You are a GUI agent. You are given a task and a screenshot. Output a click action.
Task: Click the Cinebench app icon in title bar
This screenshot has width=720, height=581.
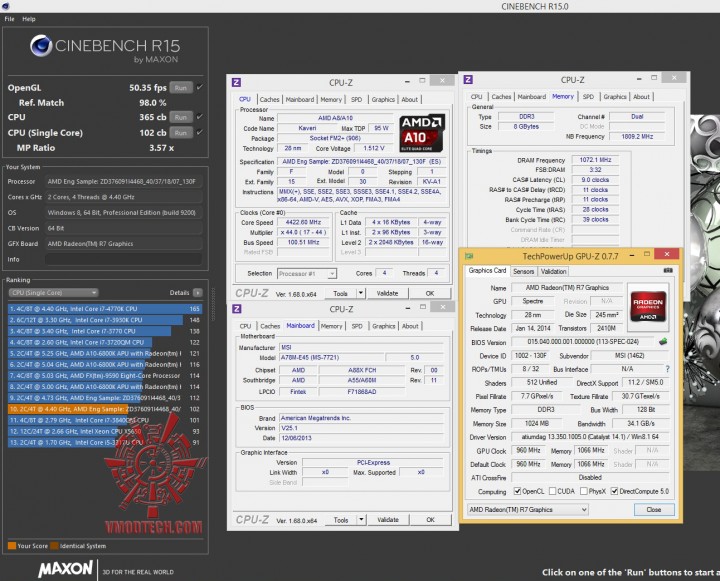point(5,6)
